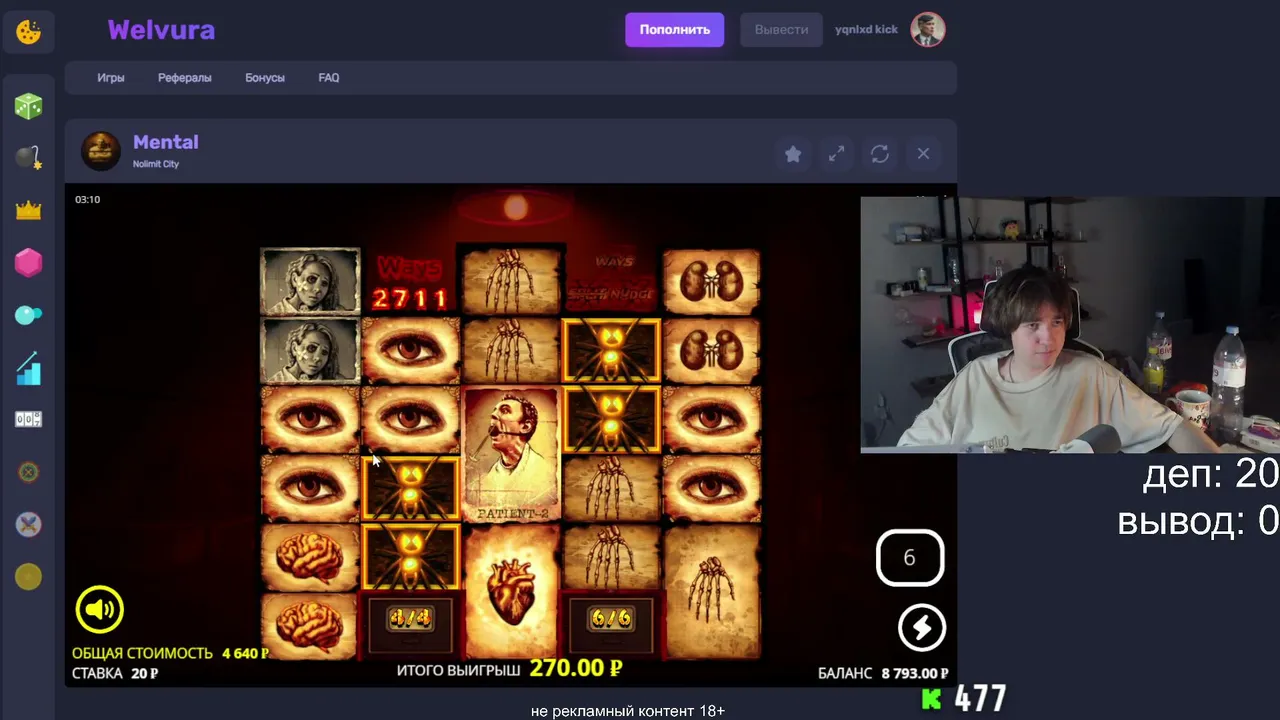Go to the Welvura home logo
The width and height of the screenshot is (1280, 720).
click(x=161, y=30)
